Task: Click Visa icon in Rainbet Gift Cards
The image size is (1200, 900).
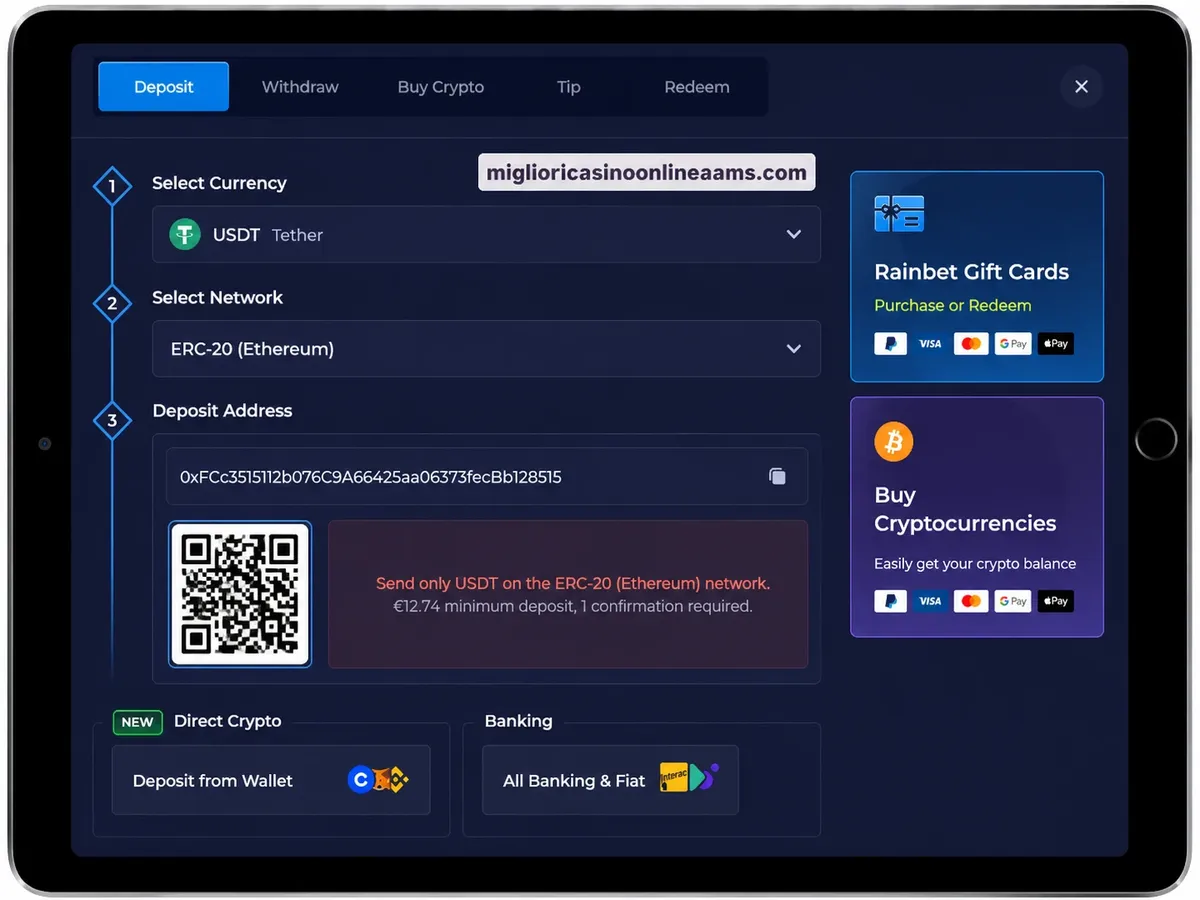Action: [930, 344]
